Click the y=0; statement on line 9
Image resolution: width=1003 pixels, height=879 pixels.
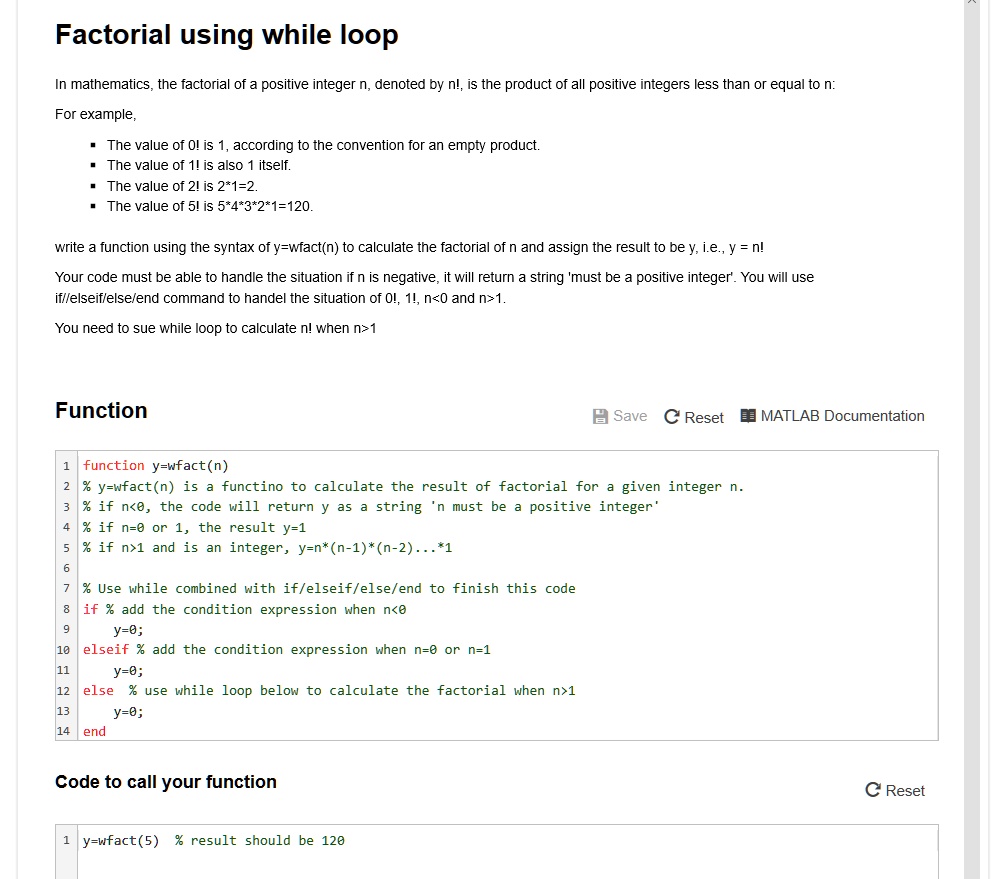tap(129, 630)
